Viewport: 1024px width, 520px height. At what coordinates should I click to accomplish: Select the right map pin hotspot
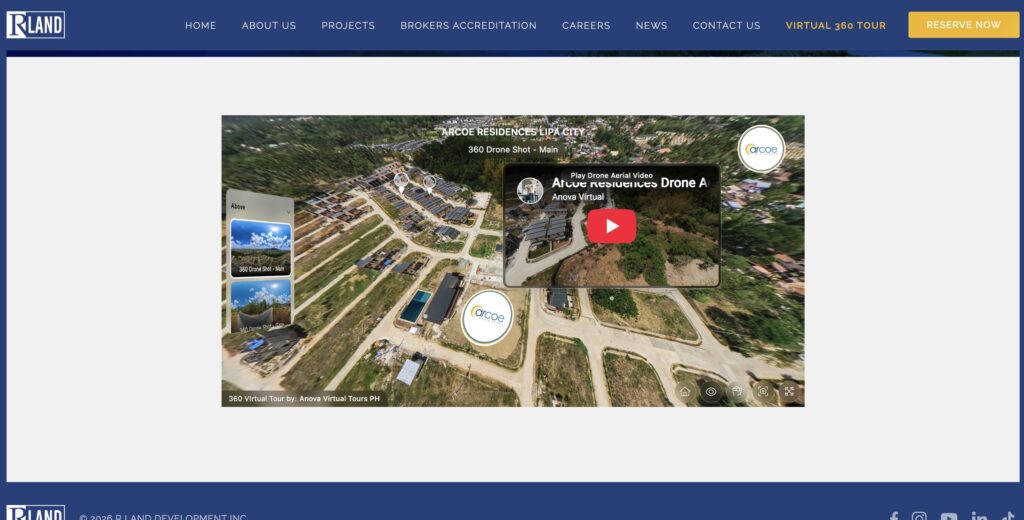[x=429, y=184]
